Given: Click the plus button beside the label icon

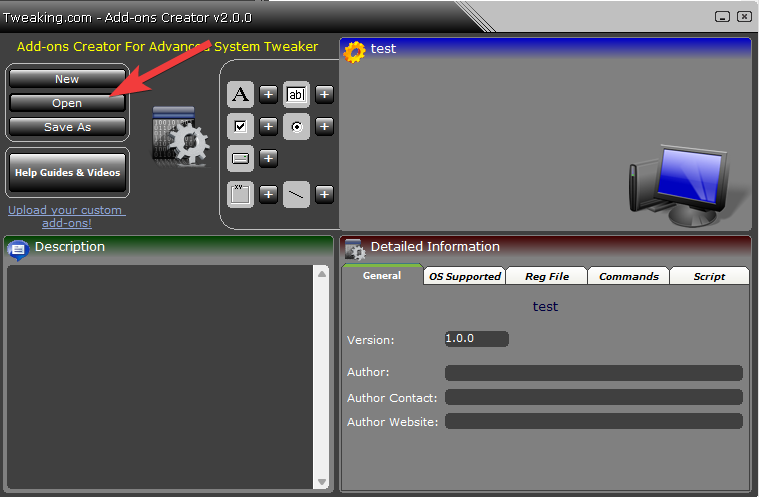Looking at the screenshot, I should (x=269, y=95).
